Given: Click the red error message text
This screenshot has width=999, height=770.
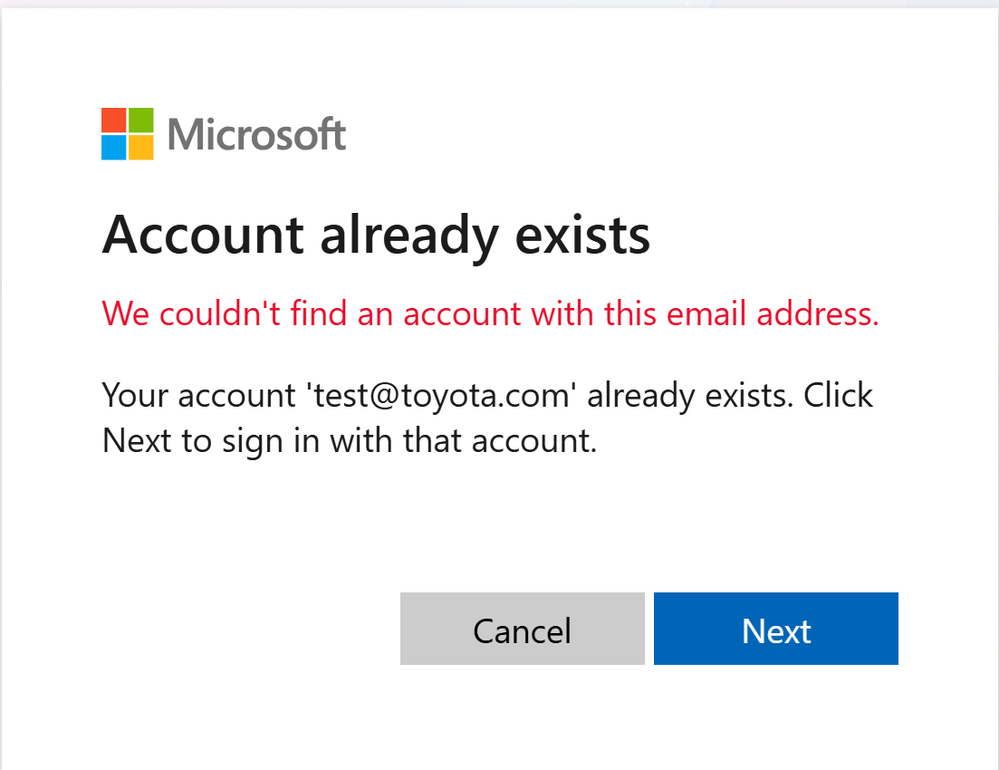Looking at the screenshot, I should point(490,315).
